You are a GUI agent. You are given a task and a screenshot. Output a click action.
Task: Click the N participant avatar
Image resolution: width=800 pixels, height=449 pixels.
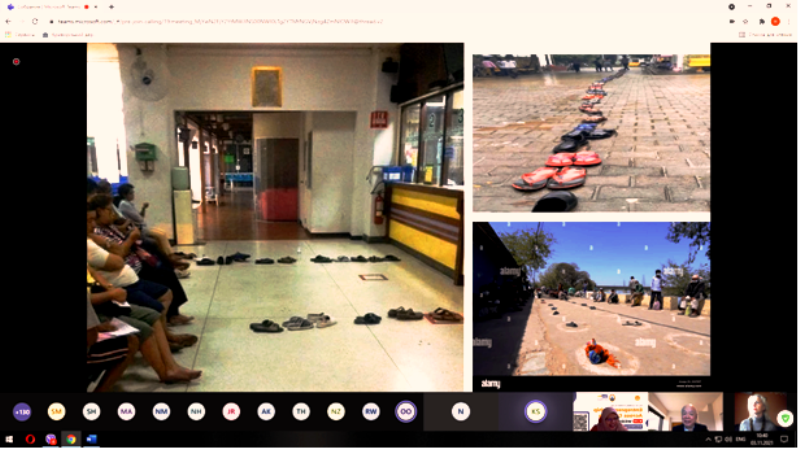point(460,411)
